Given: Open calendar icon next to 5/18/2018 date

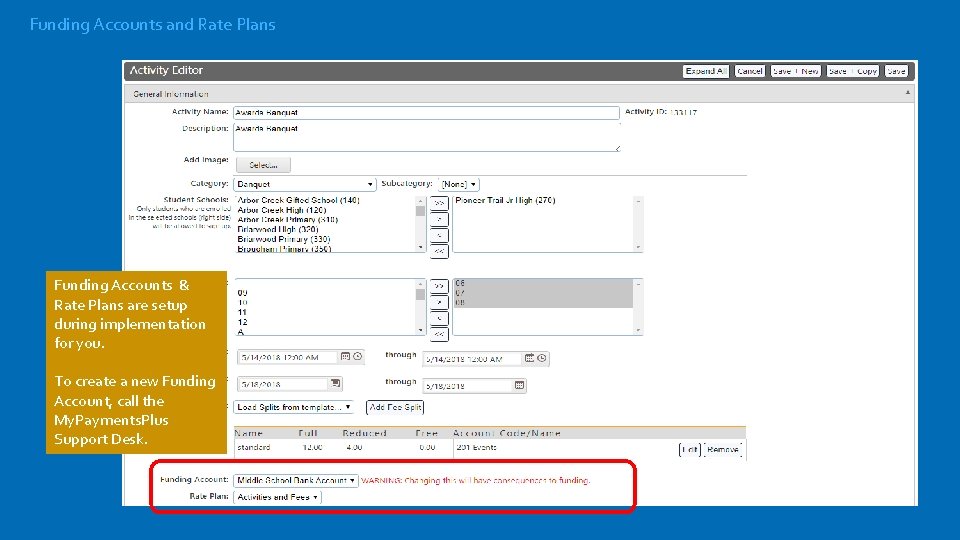Looking at the screenshot, I should click(x=335, y=383).
